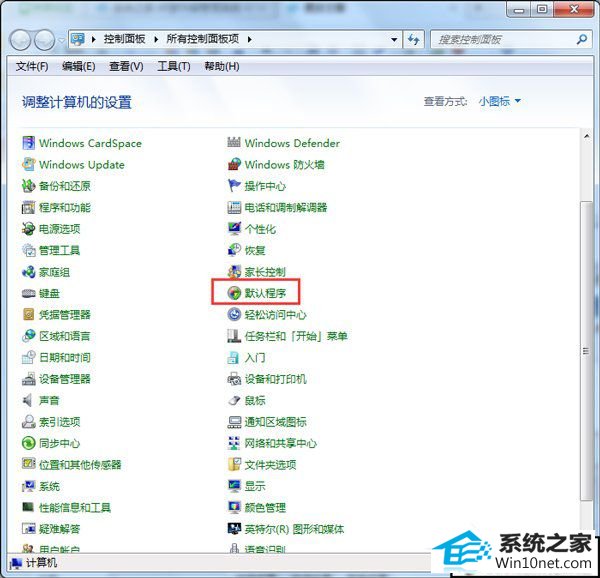Open the Windows CardSpace icon
Viewport: 600px width, 578px height.
click(x=29, y=143)
